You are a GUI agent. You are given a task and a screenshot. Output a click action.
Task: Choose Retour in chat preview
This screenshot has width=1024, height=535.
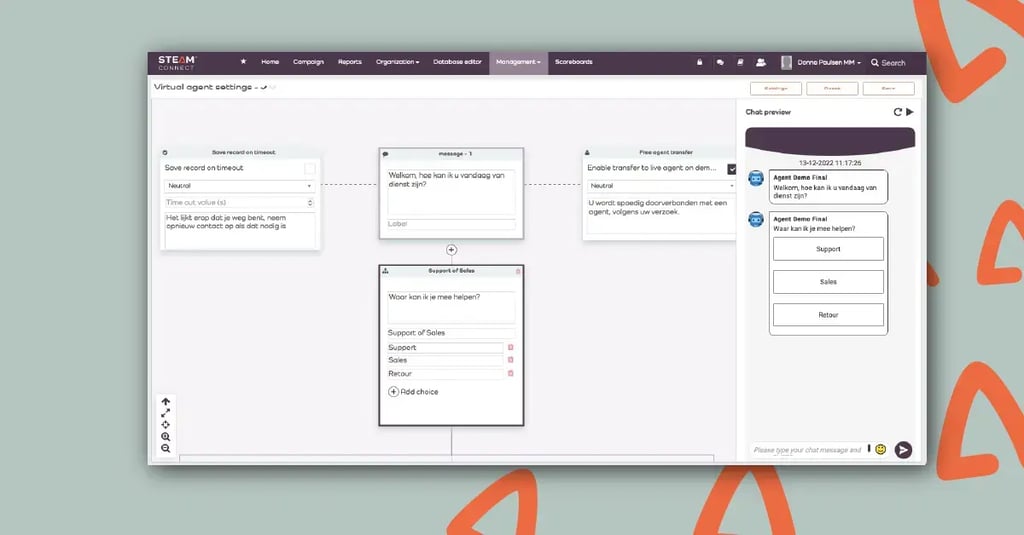828,315
